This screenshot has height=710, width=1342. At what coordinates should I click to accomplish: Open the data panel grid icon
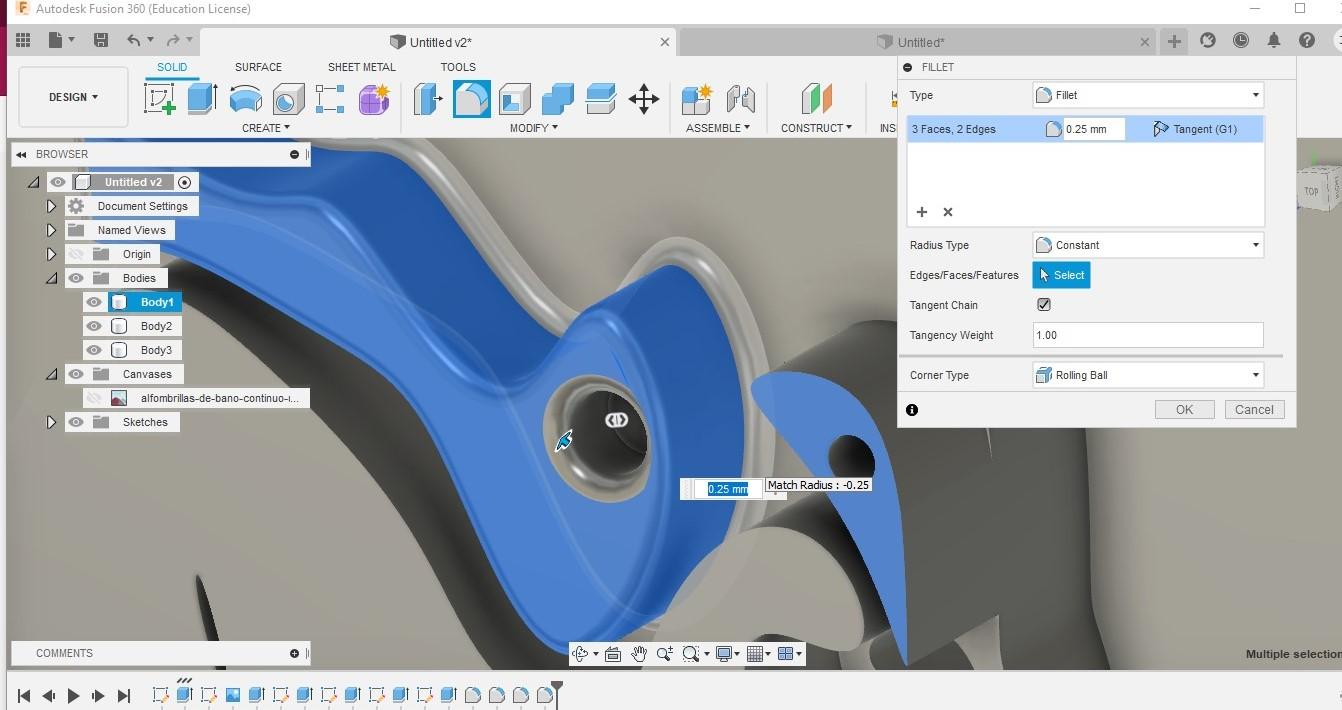pyautogui.click(x=23, y=40)
